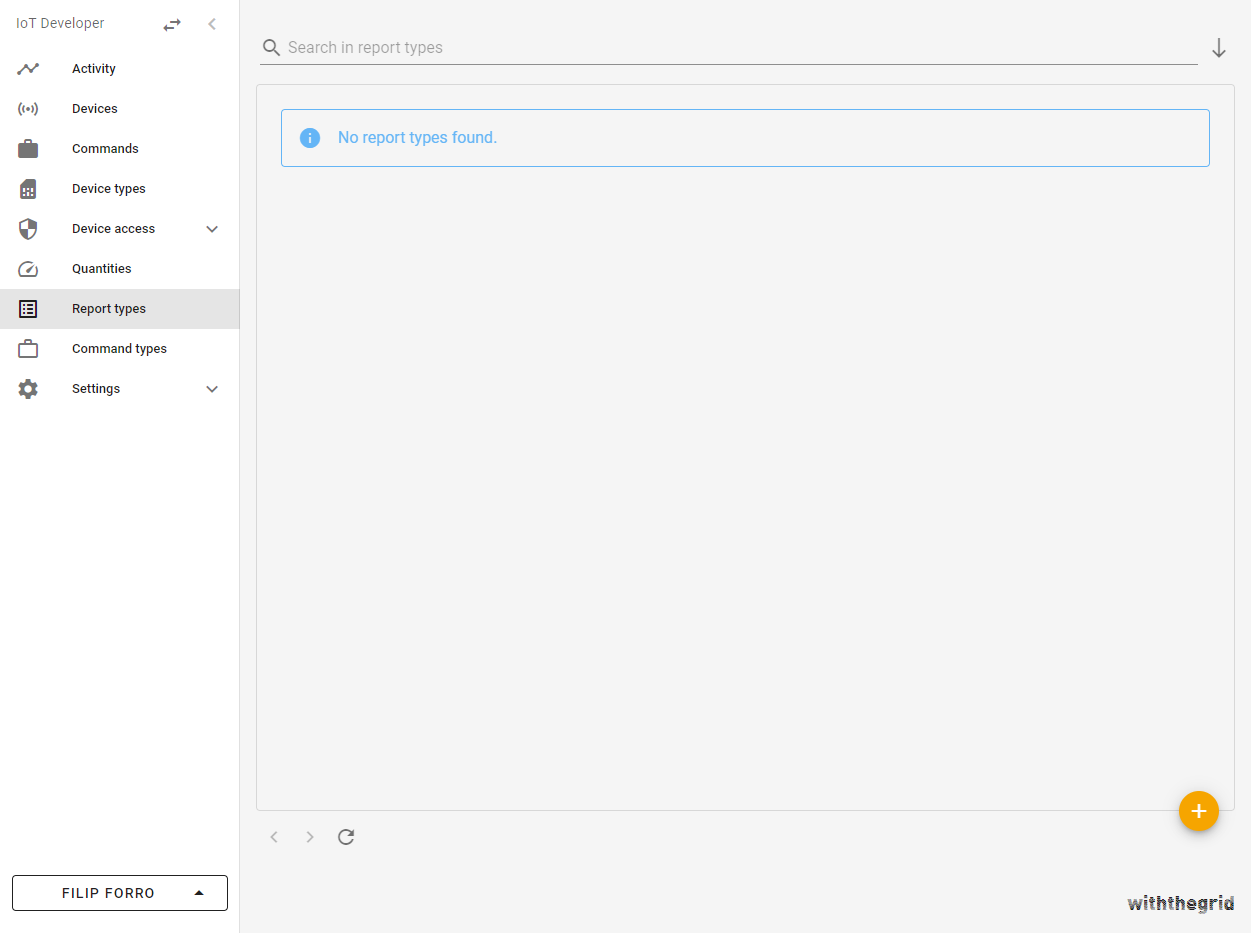Viewport: 1251px width, 933px height.
Task: Create a new report type with the plus button
Action: pyautogui.click(x=1199, y=811)
